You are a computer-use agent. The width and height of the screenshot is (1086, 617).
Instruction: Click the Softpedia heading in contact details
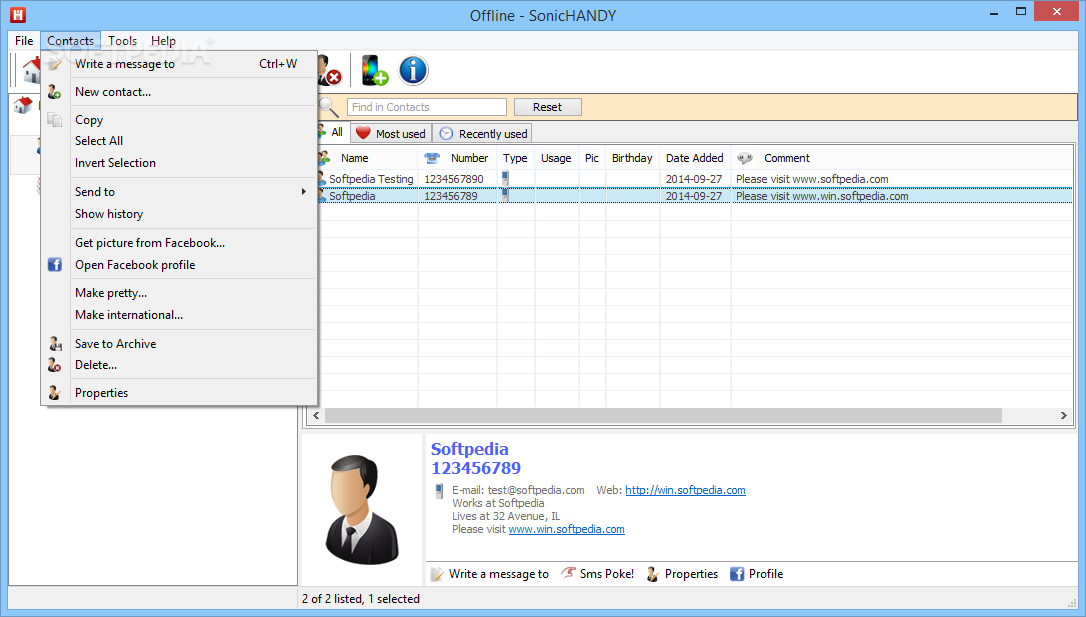pos(470,449)
